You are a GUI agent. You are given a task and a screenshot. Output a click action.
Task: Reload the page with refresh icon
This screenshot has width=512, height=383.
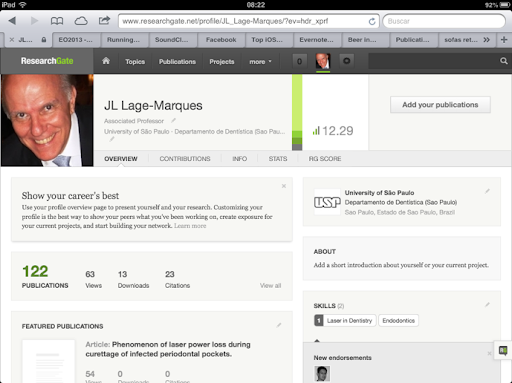372,22
